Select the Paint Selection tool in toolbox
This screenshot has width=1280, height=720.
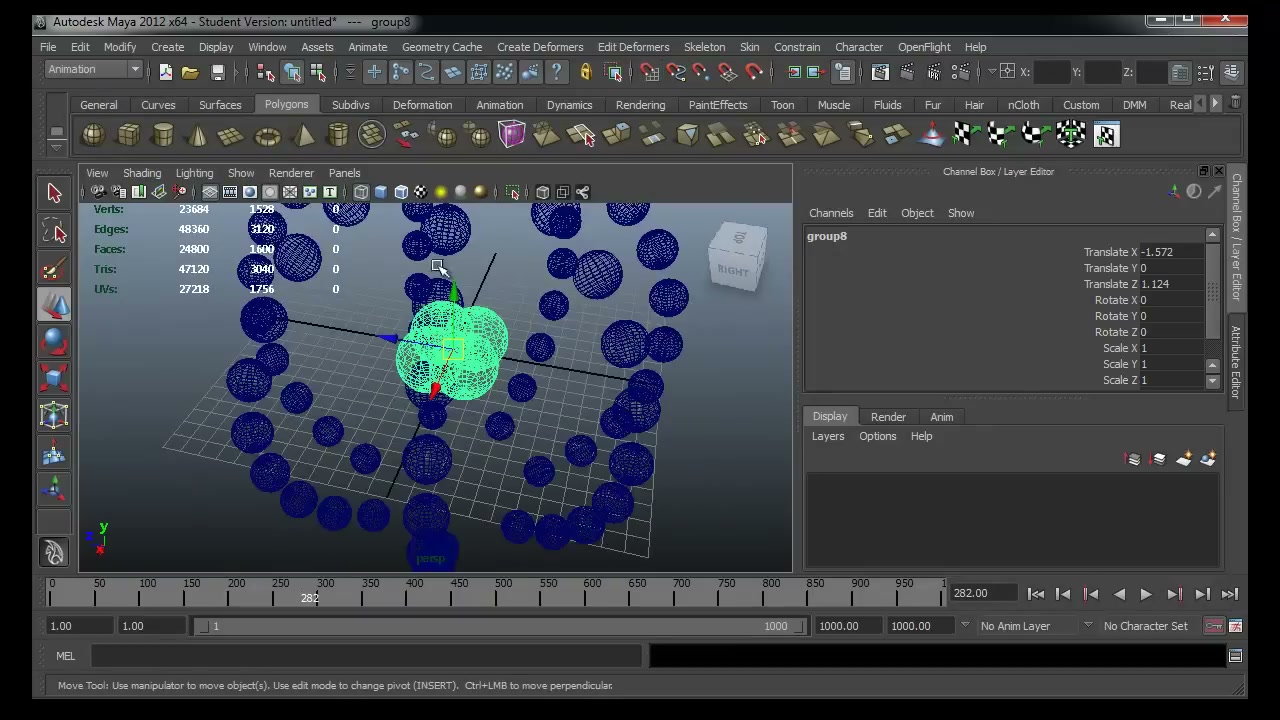54,268
